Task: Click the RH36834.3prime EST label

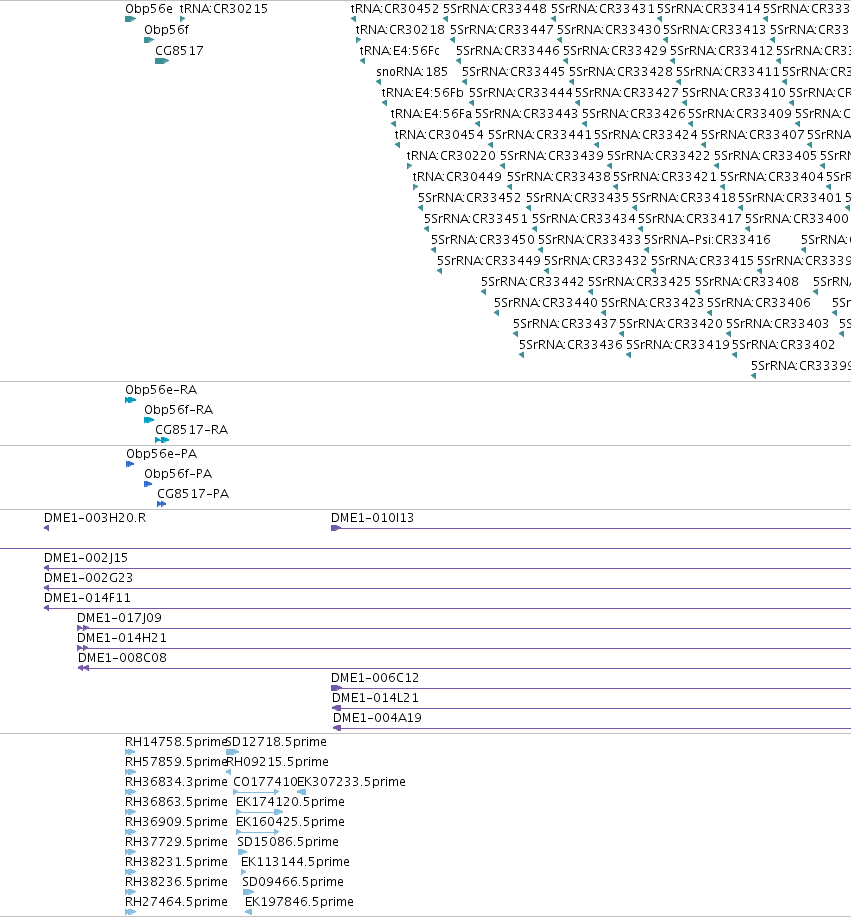Action: [176, 782]
